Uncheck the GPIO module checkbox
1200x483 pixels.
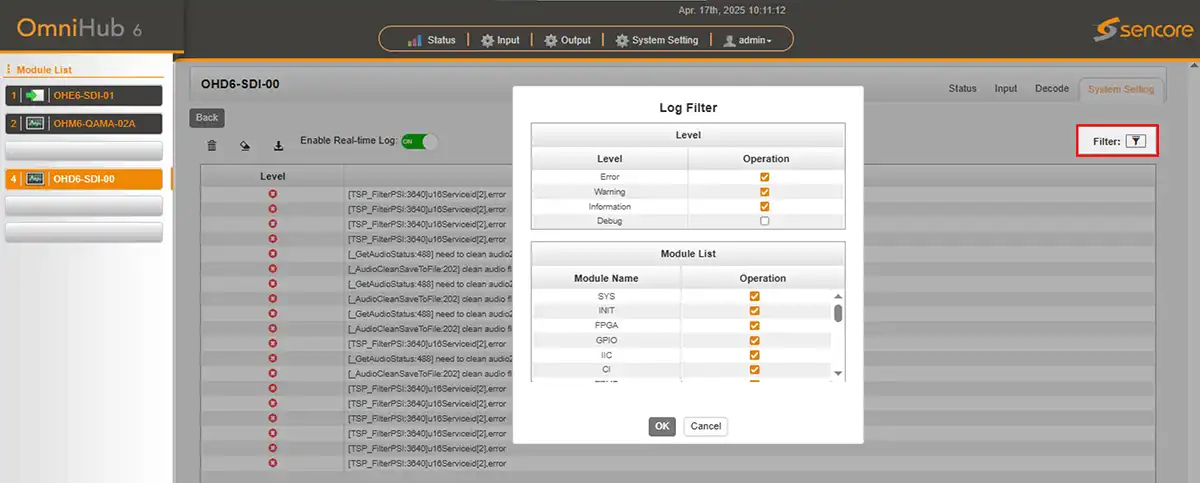tap(755, 340)
